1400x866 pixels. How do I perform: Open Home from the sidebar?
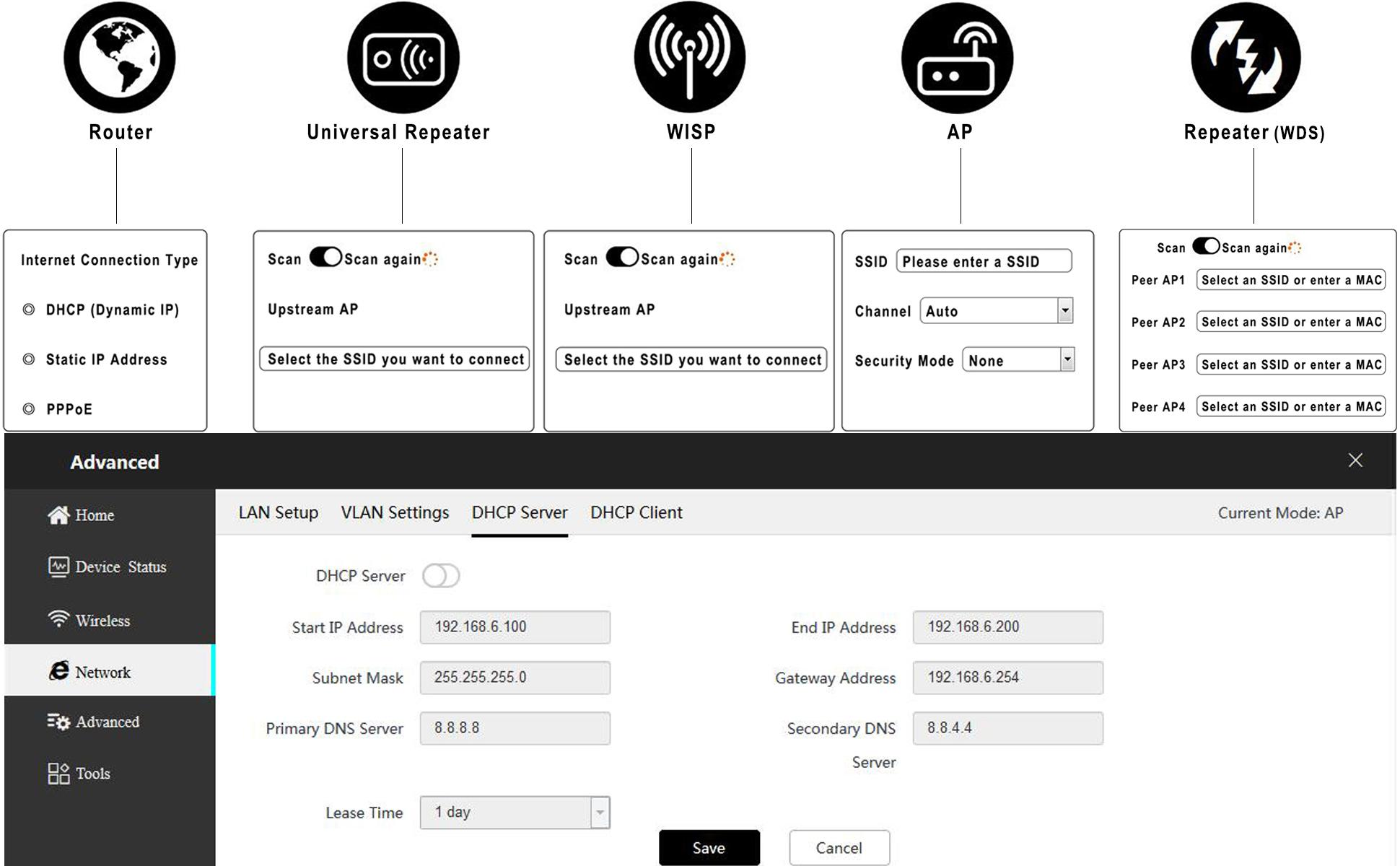94,515
